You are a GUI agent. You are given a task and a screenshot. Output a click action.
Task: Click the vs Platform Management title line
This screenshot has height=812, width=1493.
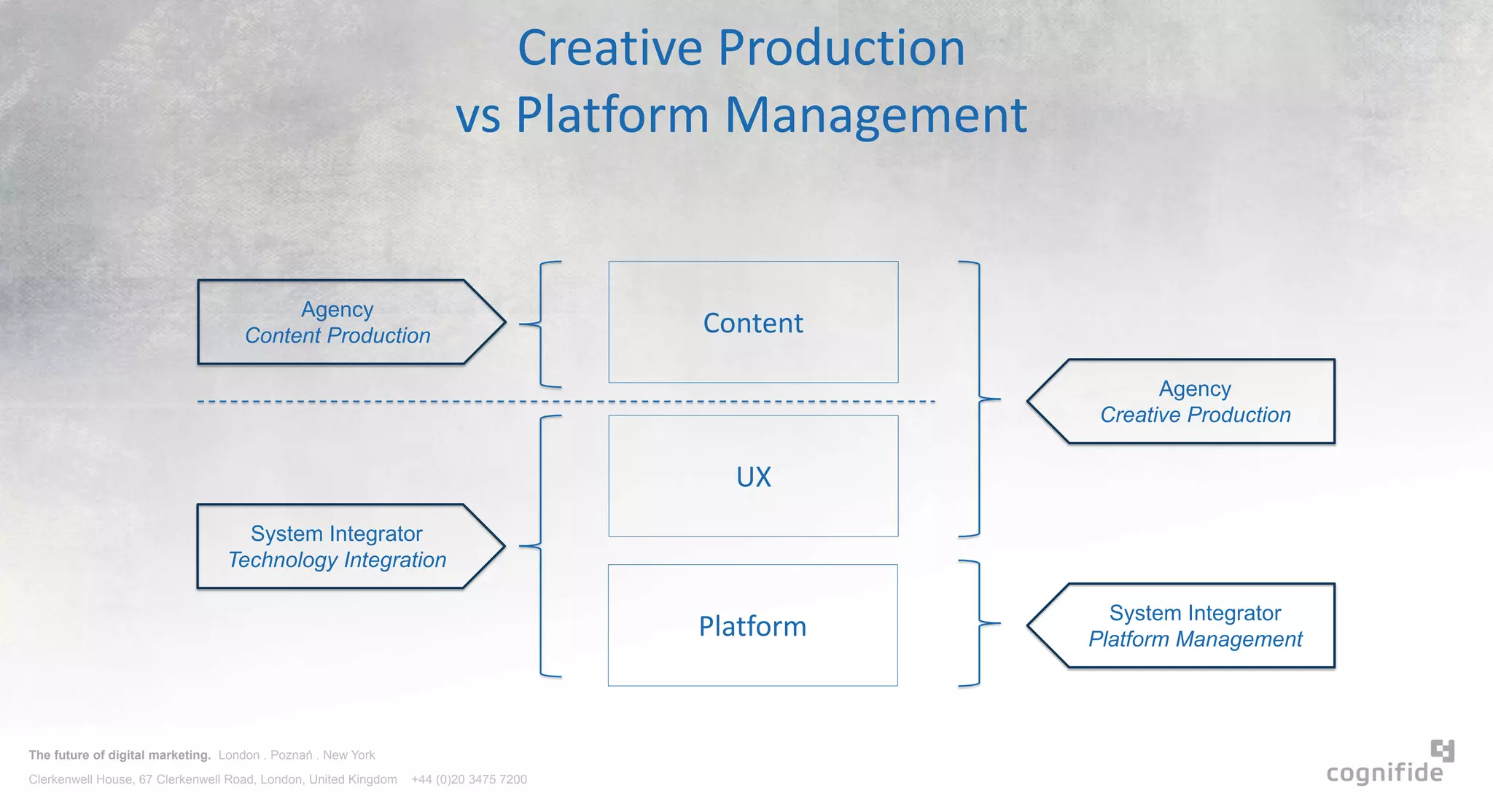741,115
